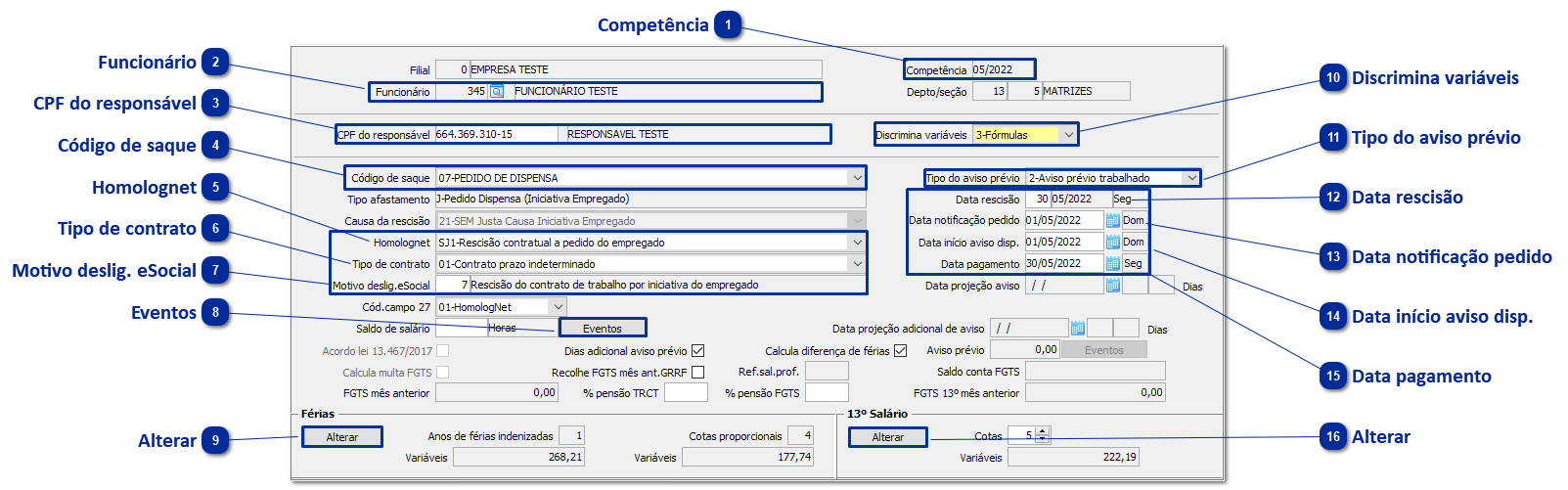Screen dimensions: 1568x490
Task: Click the % pensão FGTS field
Action: click(x=827, y=393)
